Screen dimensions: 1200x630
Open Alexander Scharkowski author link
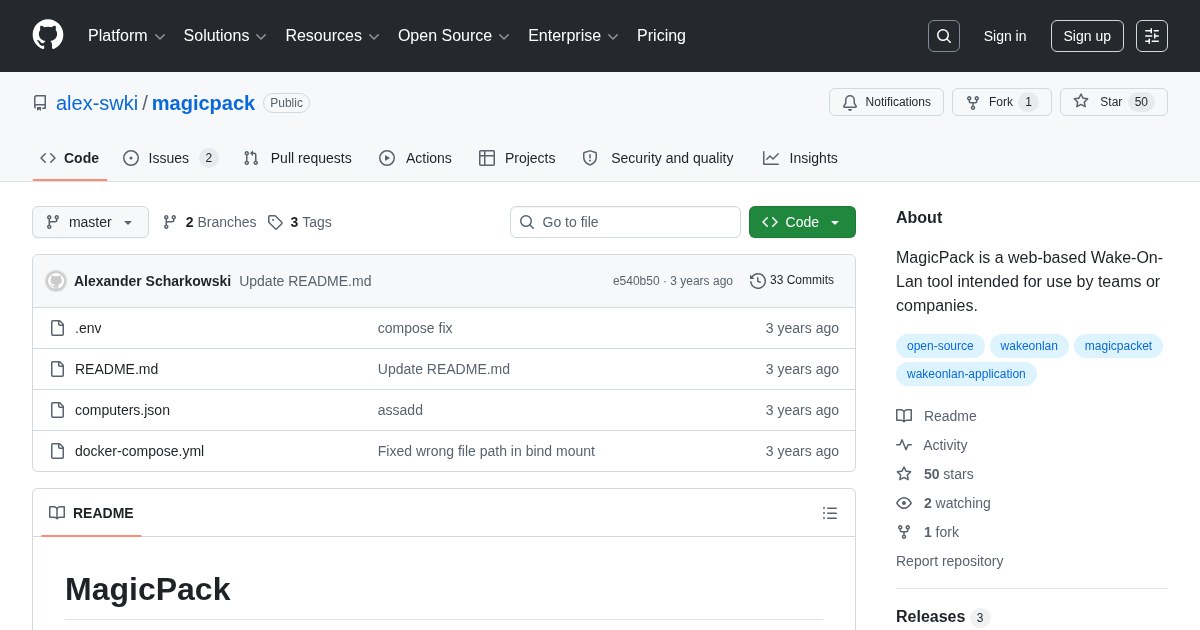(x=152, y=281)
